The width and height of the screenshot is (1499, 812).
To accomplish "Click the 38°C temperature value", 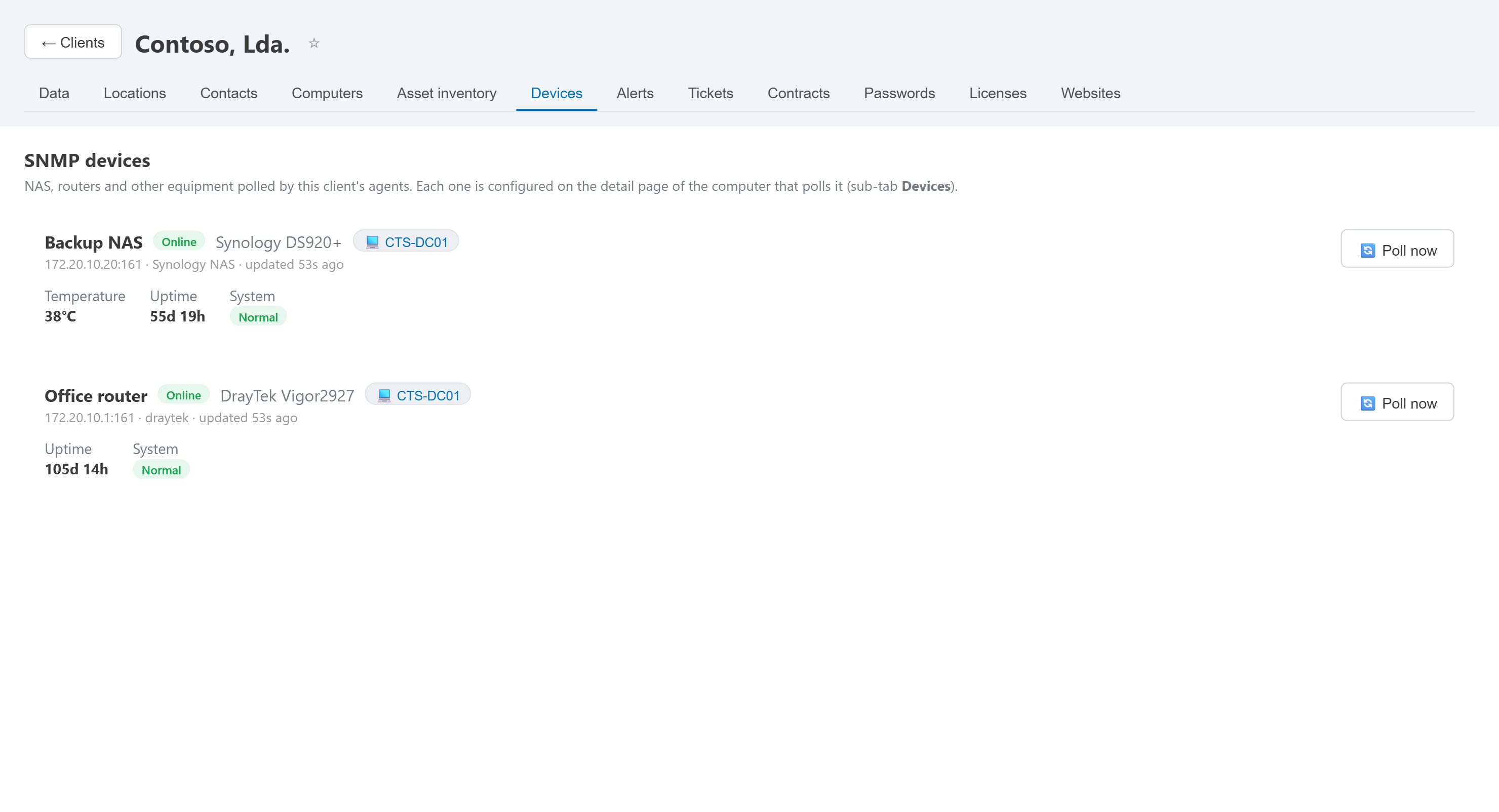I will tap(61, 316).
